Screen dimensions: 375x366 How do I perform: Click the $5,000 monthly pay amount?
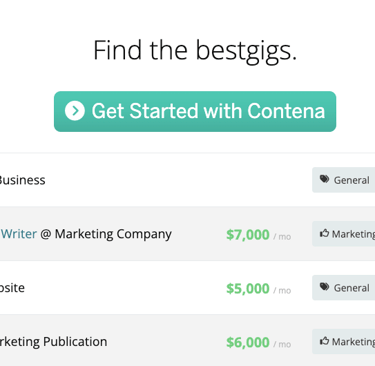(x=248, y=289)
